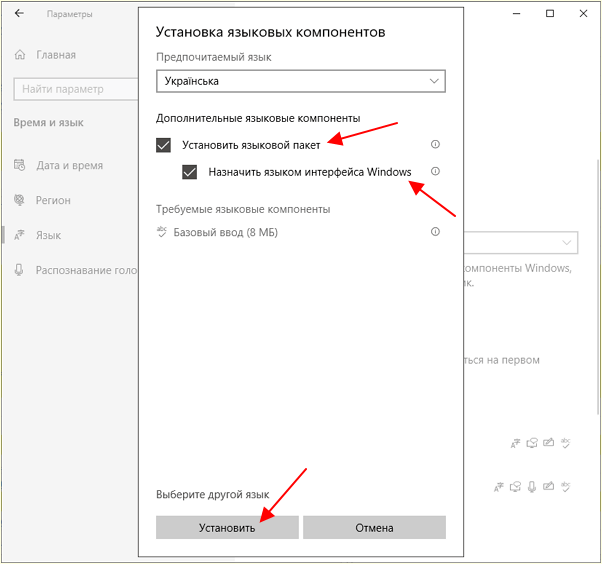Click Базовый ввод (8 МБ) text
Viewport: 602px width, 564px height.
(226, 232)
